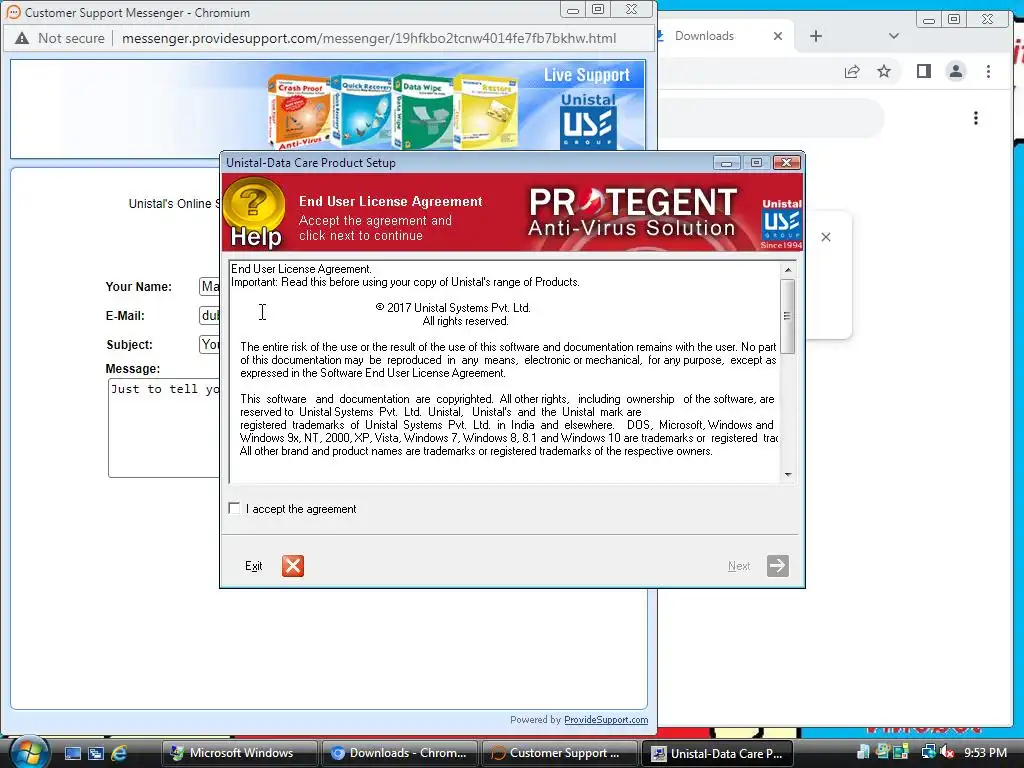Click the red Exit X icon
1024x768 pixels.
point(293,566)
